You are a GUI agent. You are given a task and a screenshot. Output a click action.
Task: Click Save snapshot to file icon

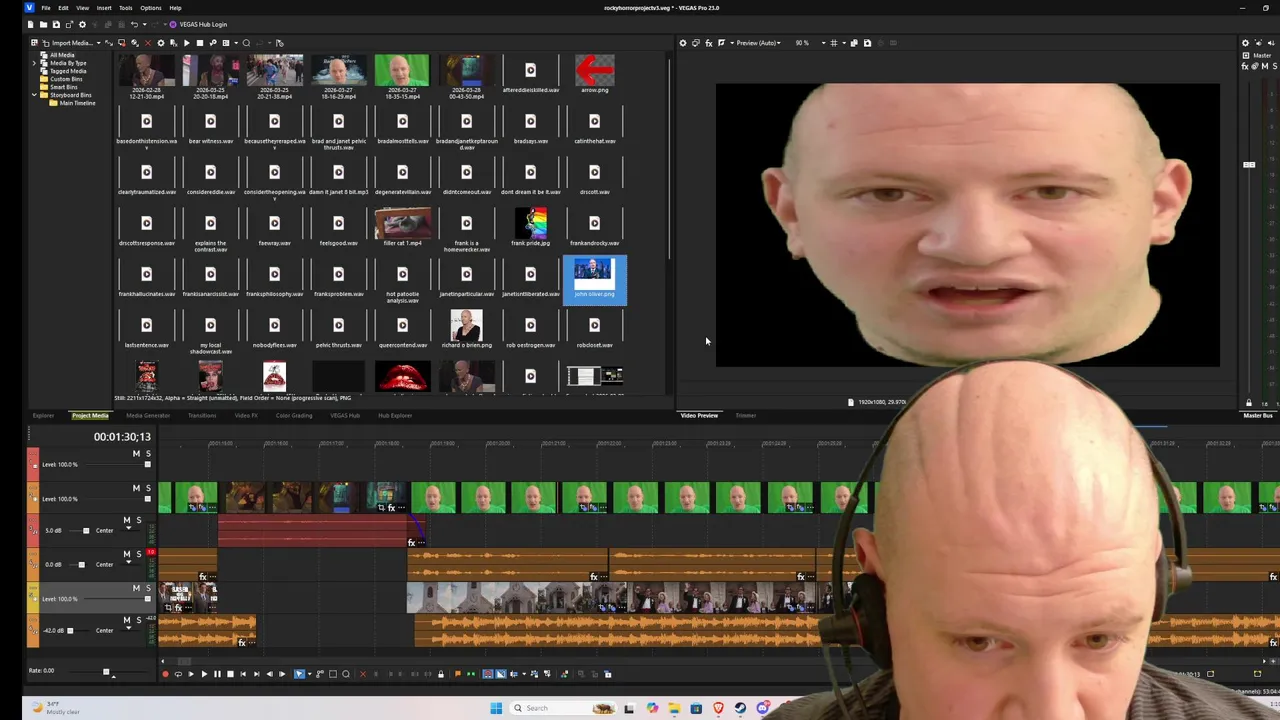click(x=867, y=43)
